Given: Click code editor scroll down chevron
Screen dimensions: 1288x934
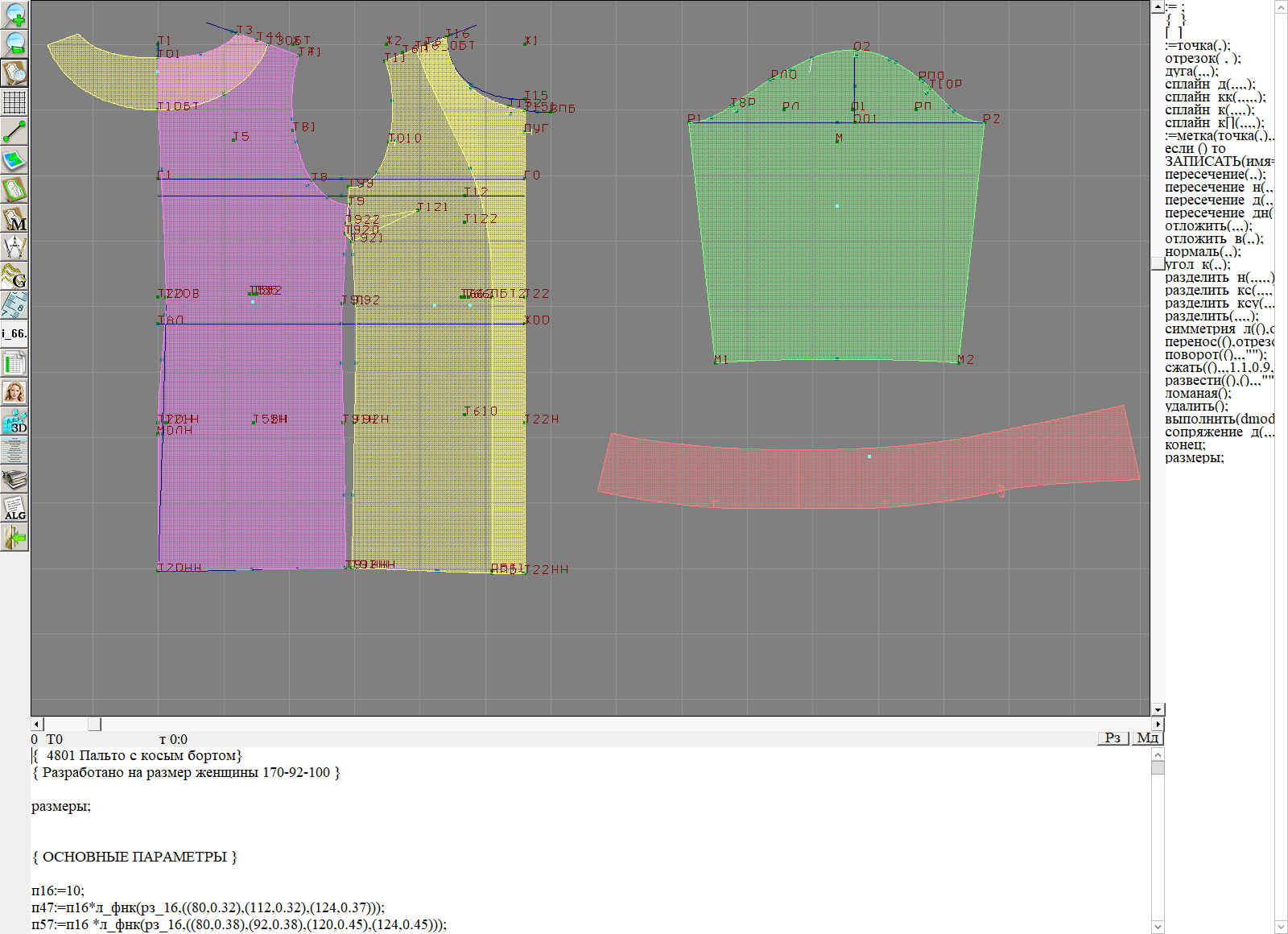Looking at the screenshot, I should 1158,926.
